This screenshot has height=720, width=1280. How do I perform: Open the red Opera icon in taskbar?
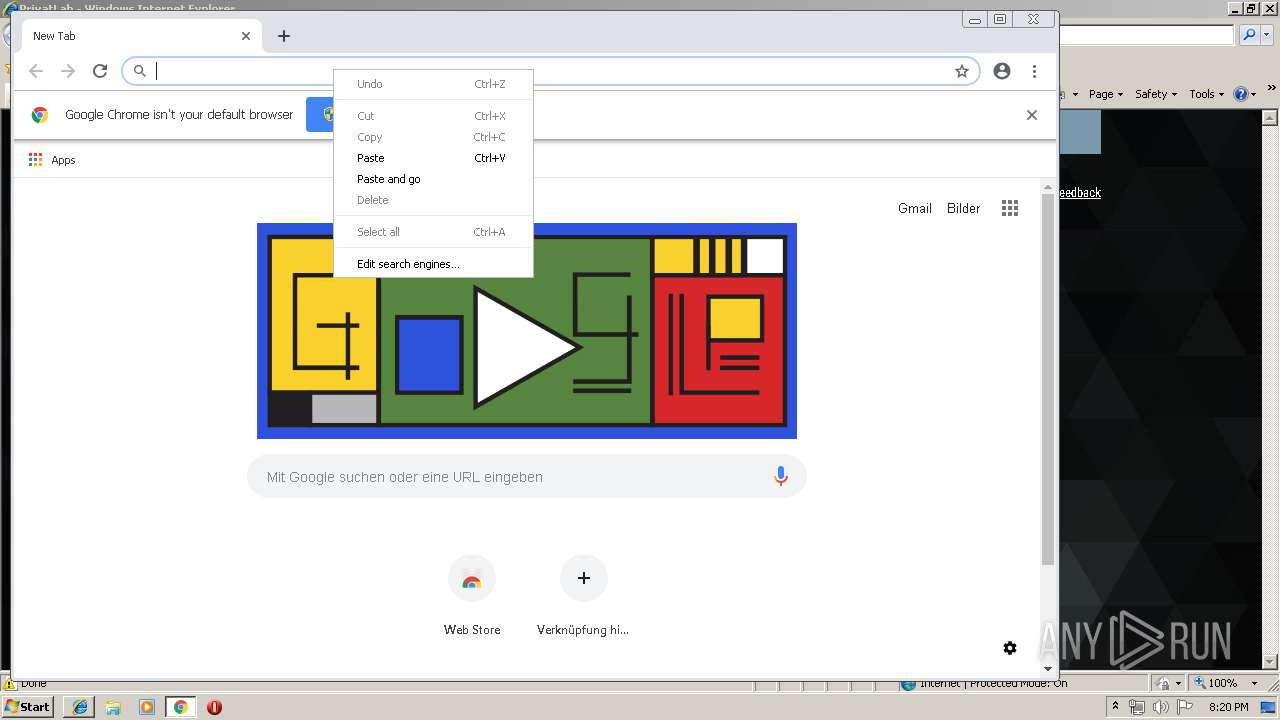tap(214, 707)
